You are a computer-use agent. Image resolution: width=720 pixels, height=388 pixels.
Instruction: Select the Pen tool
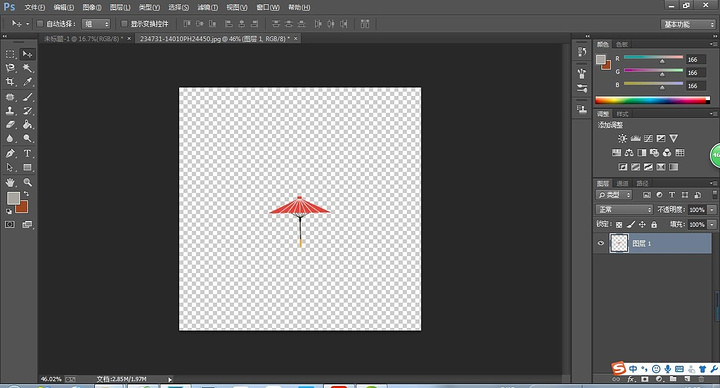click(10, 153)
